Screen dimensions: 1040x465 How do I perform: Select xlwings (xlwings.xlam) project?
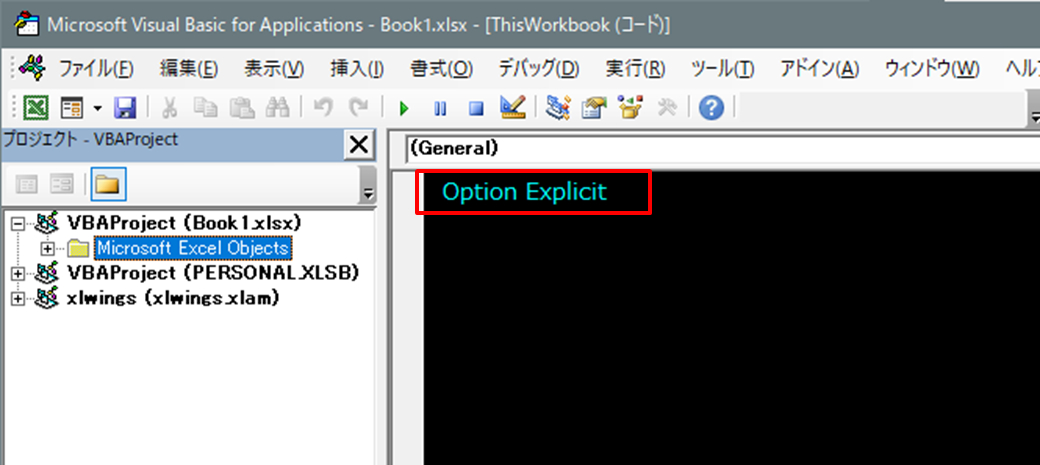[173, 298]
